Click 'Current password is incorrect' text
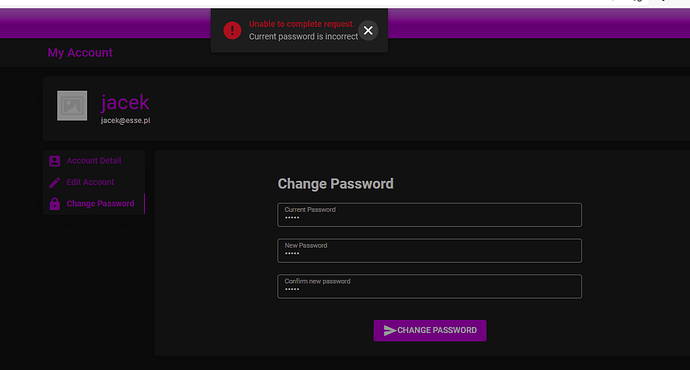The width and height of the screenshot is (690, 370). (304, 37)
